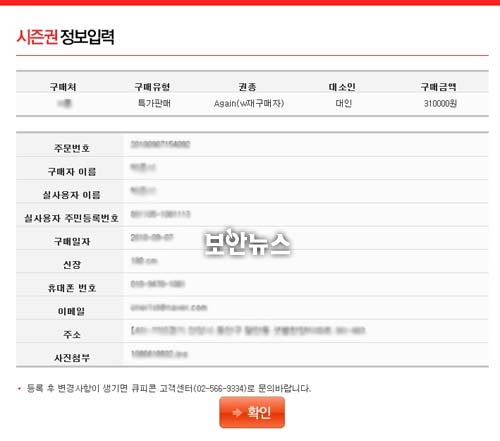Click the 휴대폰 번호 value field

pyautogui.click(x=158, y=284)
